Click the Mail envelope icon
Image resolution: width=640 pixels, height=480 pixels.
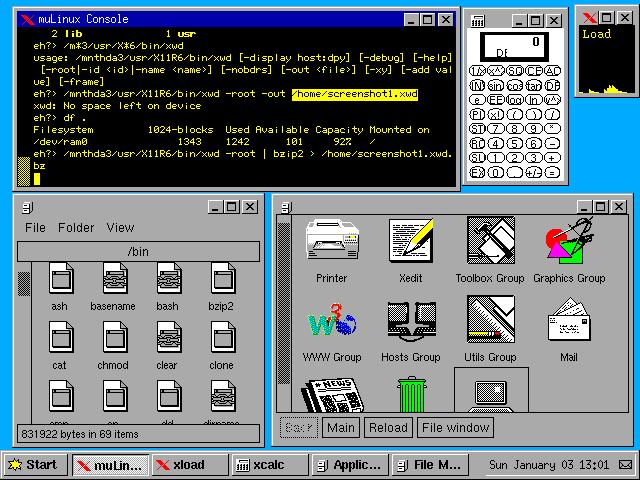[x=568, y=321]
